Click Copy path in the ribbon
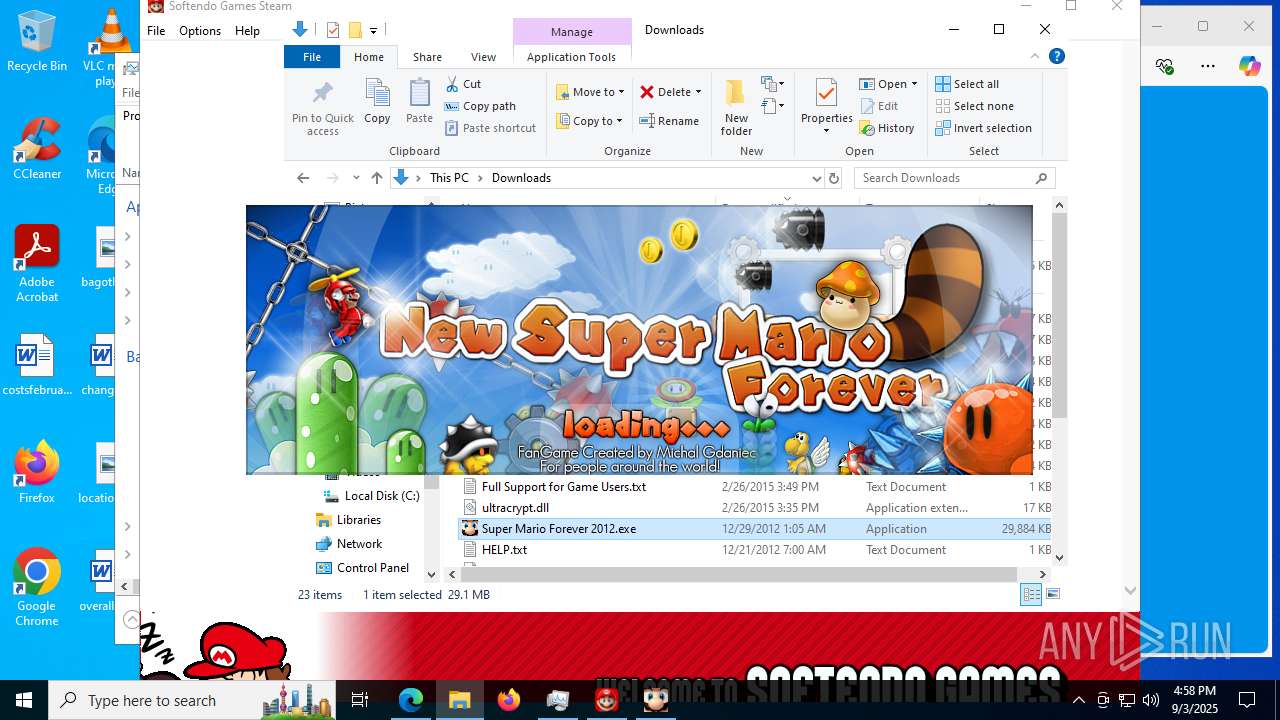 point(480,106)
